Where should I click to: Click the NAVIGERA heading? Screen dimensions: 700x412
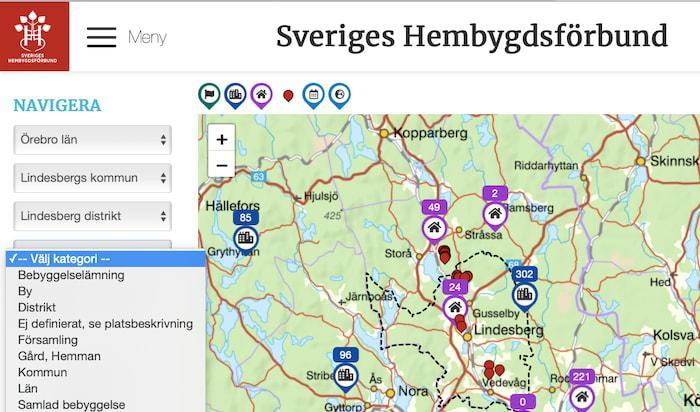coord(57,105)
